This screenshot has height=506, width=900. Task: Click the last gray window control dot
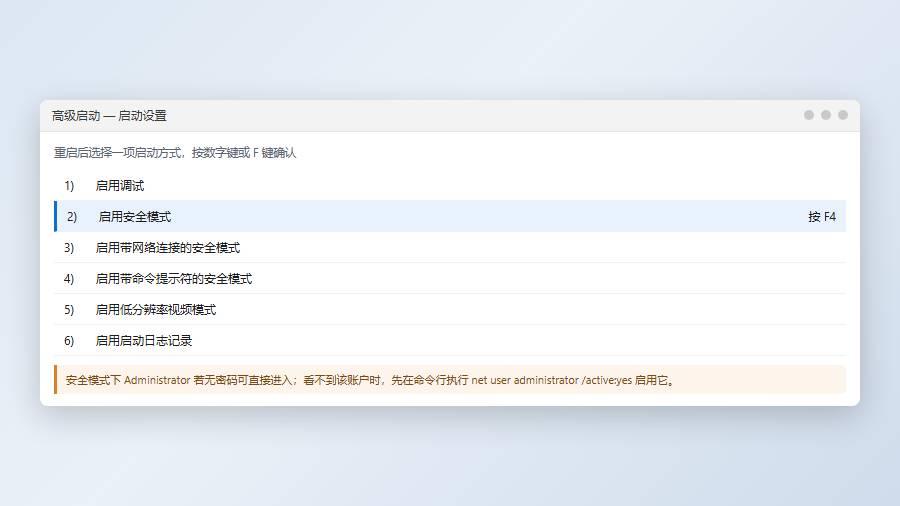843,115
